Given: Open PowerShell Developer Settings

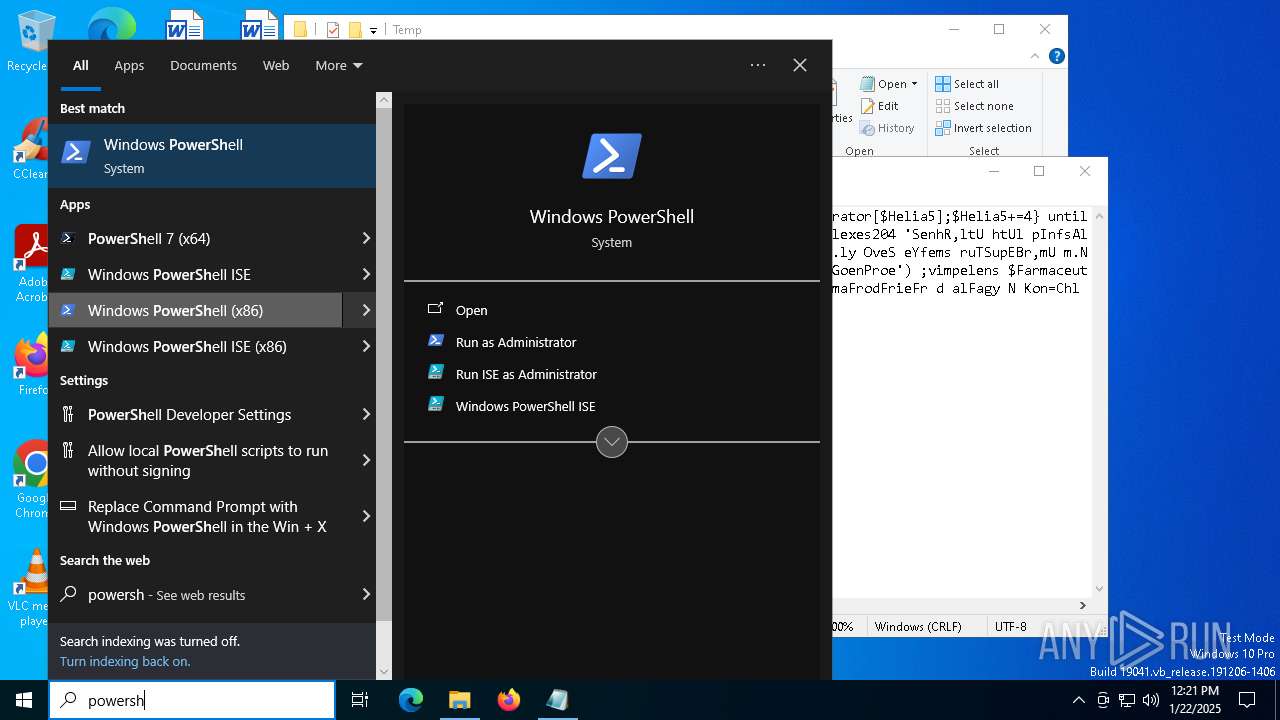Looking at the screenshot, I should [x=196, y=414].
